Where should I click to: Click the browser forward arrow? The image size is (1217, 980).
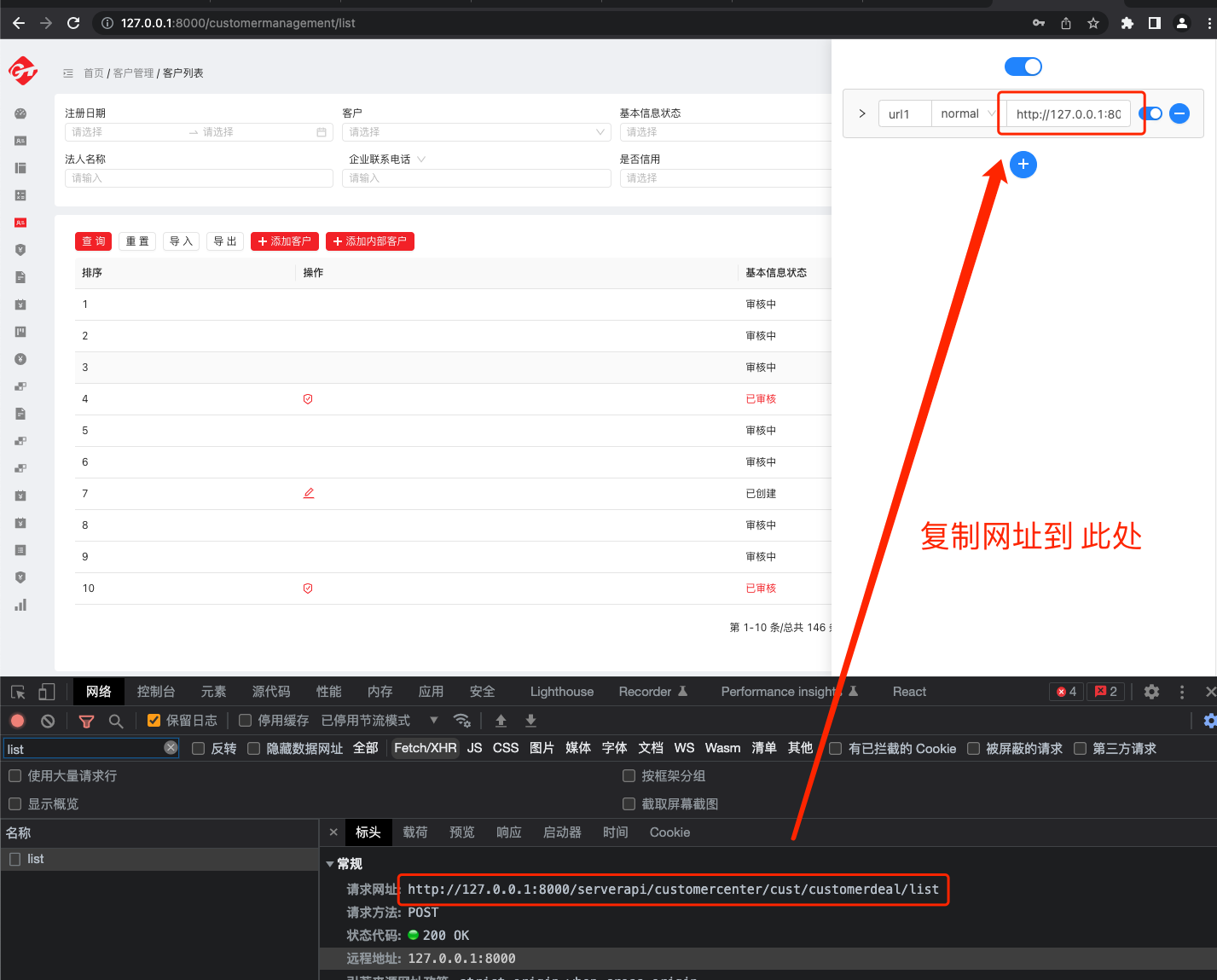tap(46, 23)
